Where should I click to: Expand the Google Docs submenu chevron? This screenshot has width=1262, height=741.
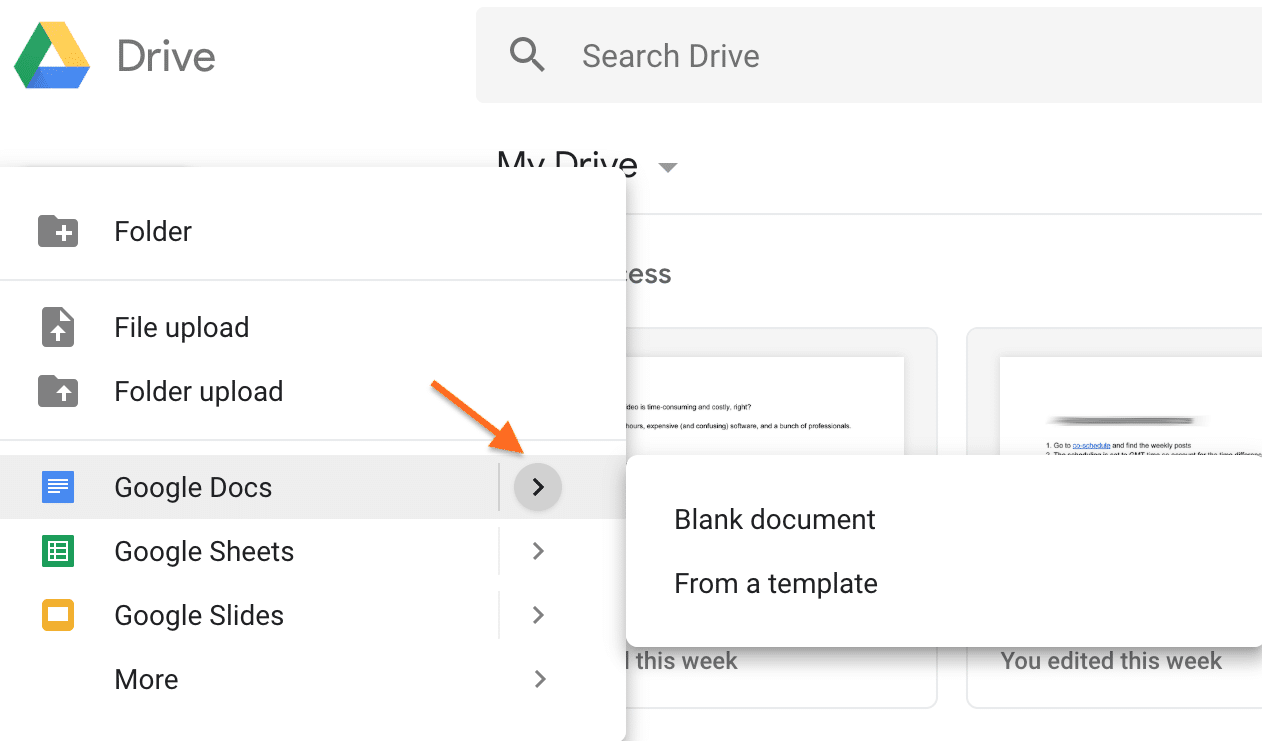click(537, 486)
